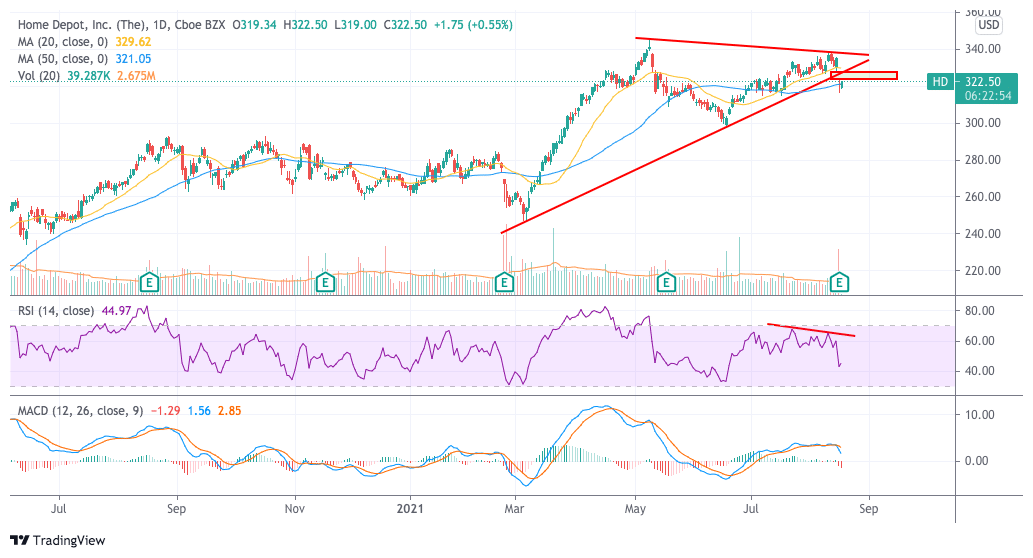Click the Jul 2021 time axis label
The height and width of the screenshot is (558, 1033).
tap(751, 509)
